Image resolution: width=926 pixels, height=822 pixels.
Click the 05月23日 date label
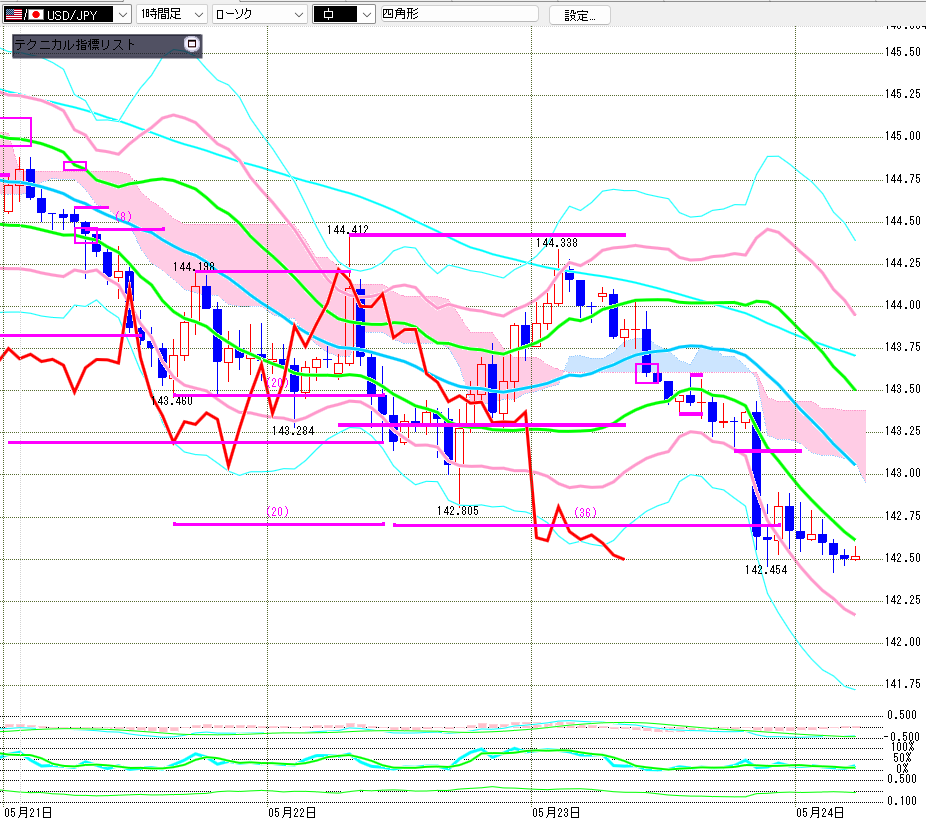point(556,813)
